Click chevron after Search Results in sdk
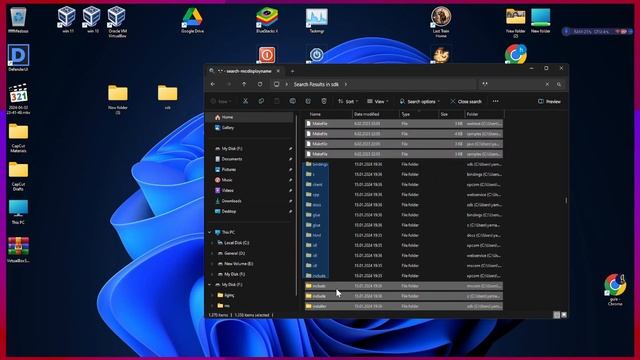640x360 pixels. [346, 84]
